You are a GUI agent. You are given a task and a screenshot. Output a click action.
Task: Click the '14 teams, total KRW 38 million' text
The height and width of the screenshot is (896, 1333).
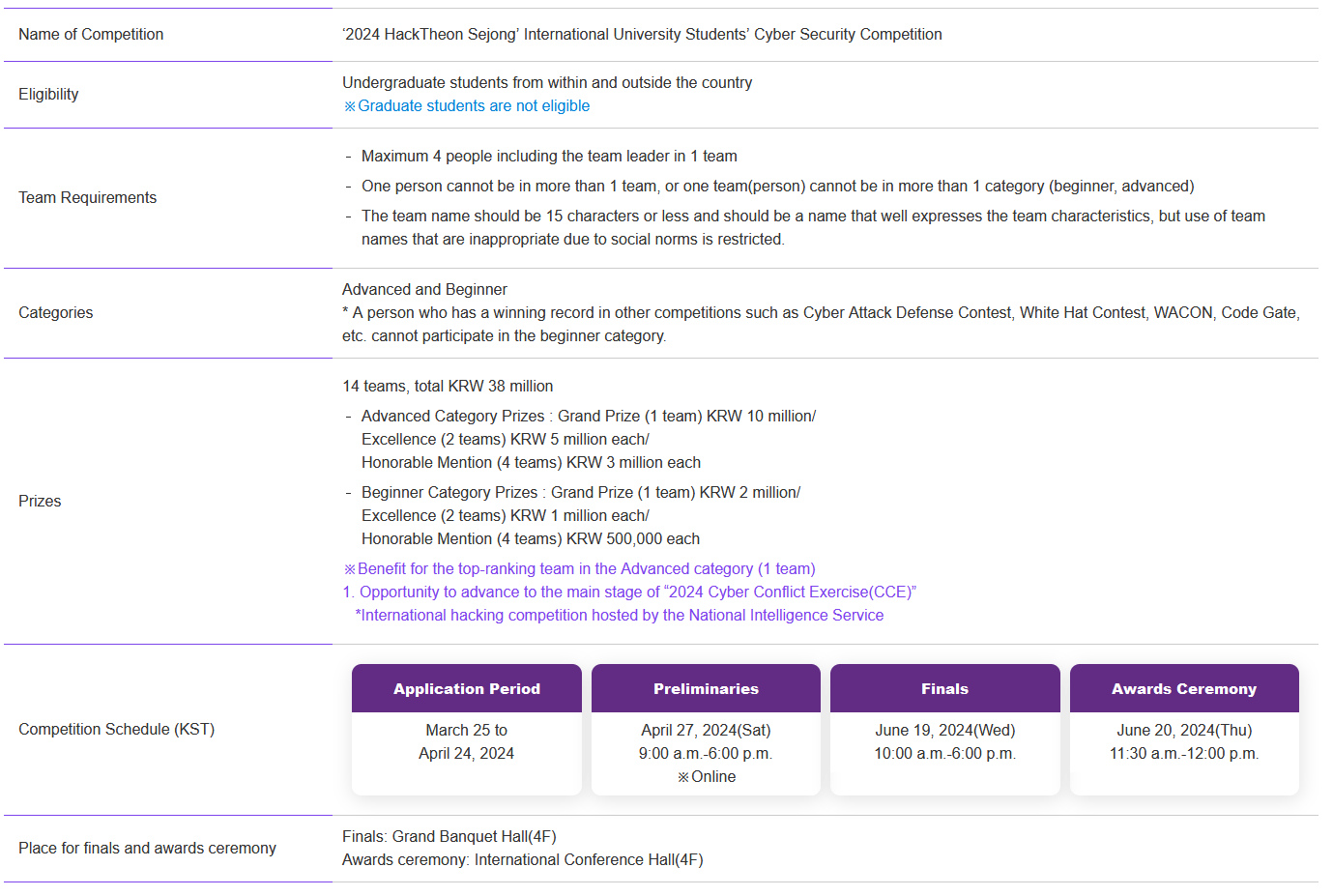pos(448,386)
